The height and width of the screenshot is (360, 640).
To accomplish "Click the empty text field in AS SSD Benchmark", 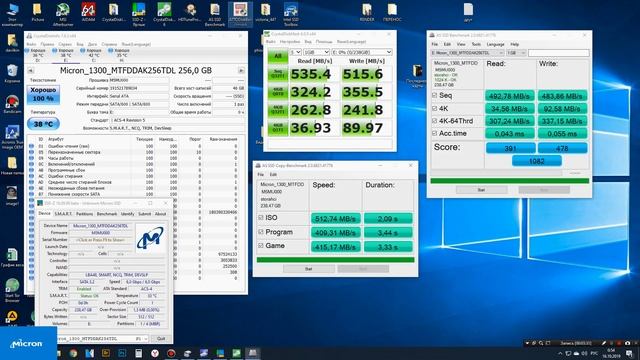I will pos(558,53).
